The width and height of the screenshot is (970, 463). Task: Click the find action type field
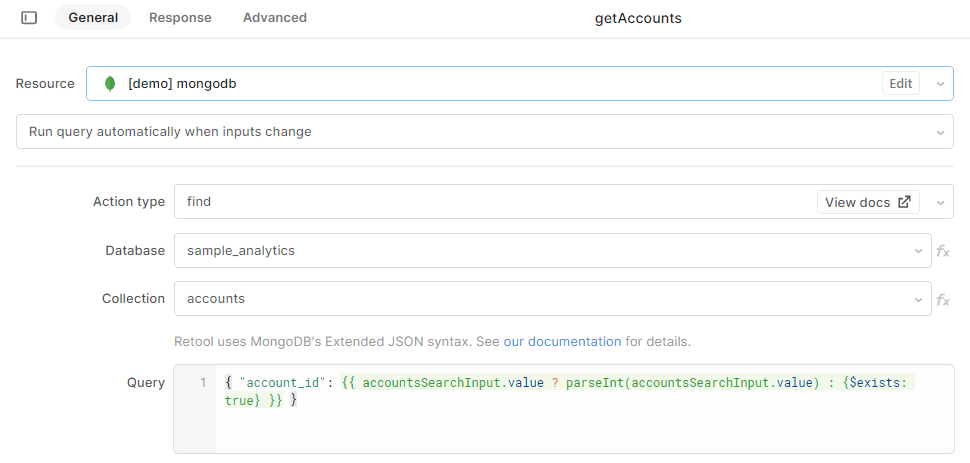pos(490,202)
